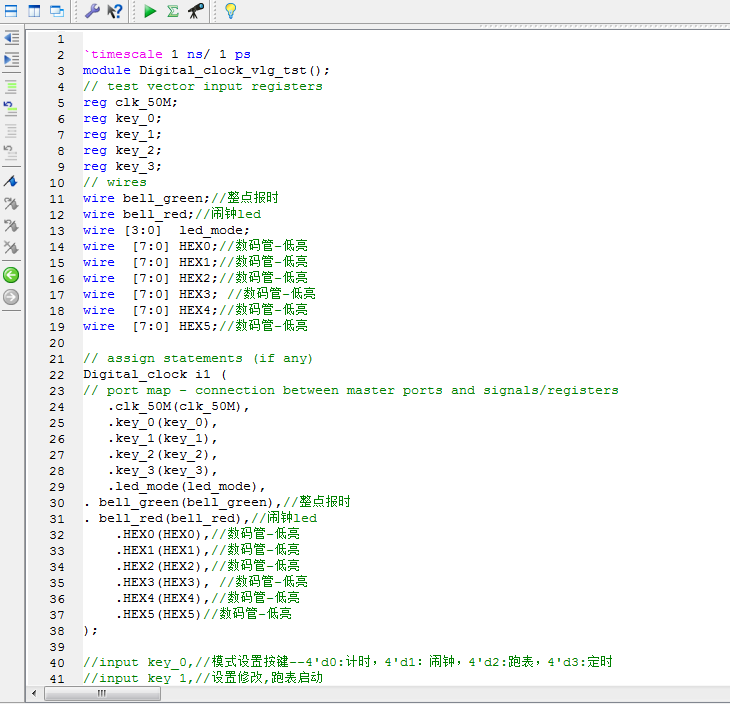Click the horizontal scrollbar thumb
This screenshot has height=704, width=730.
coord(102,693)
